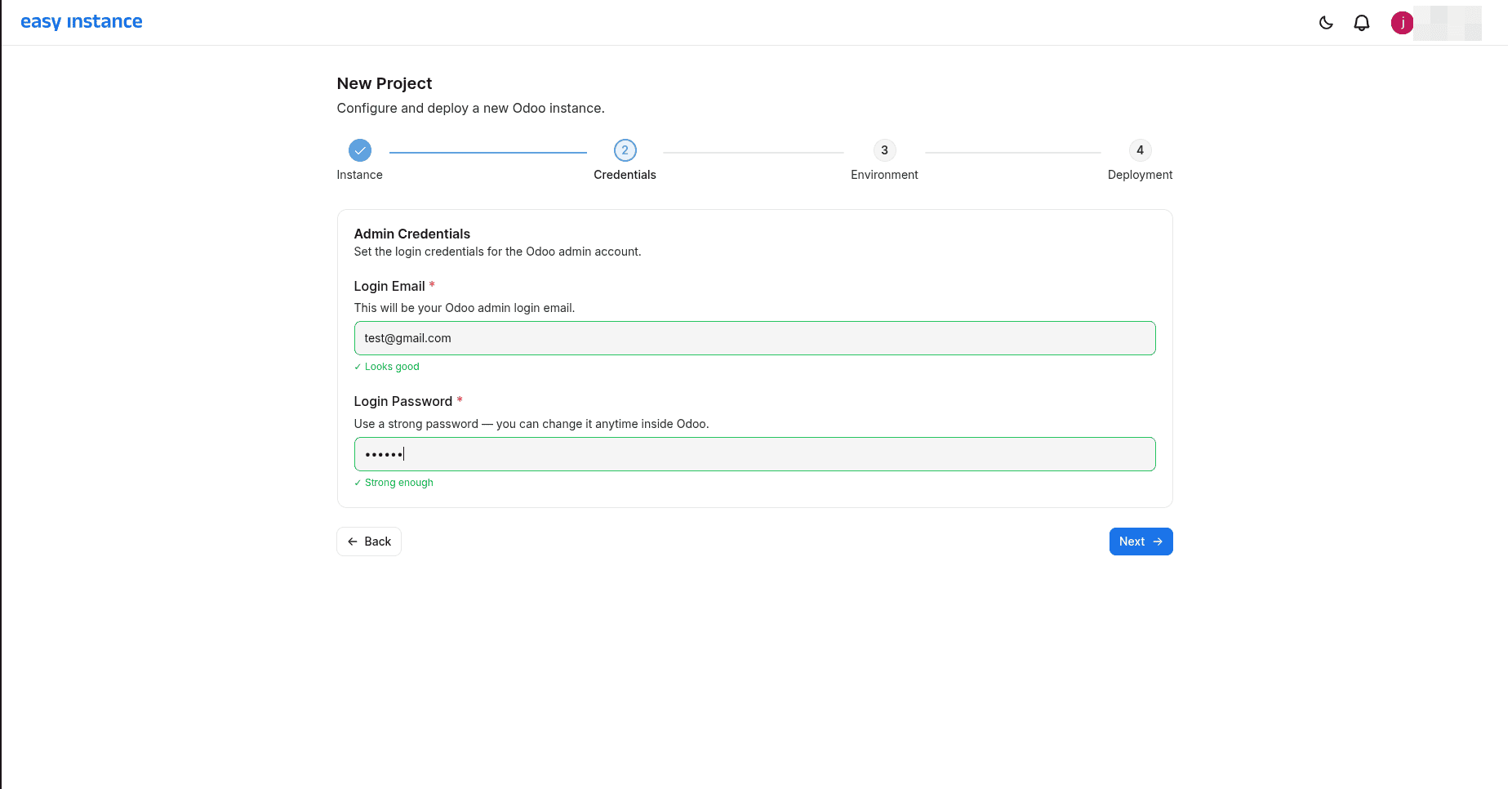Select step 4 Deployment circle
The height and width of the screenshot is (789, 1512).
[1140, 150]
